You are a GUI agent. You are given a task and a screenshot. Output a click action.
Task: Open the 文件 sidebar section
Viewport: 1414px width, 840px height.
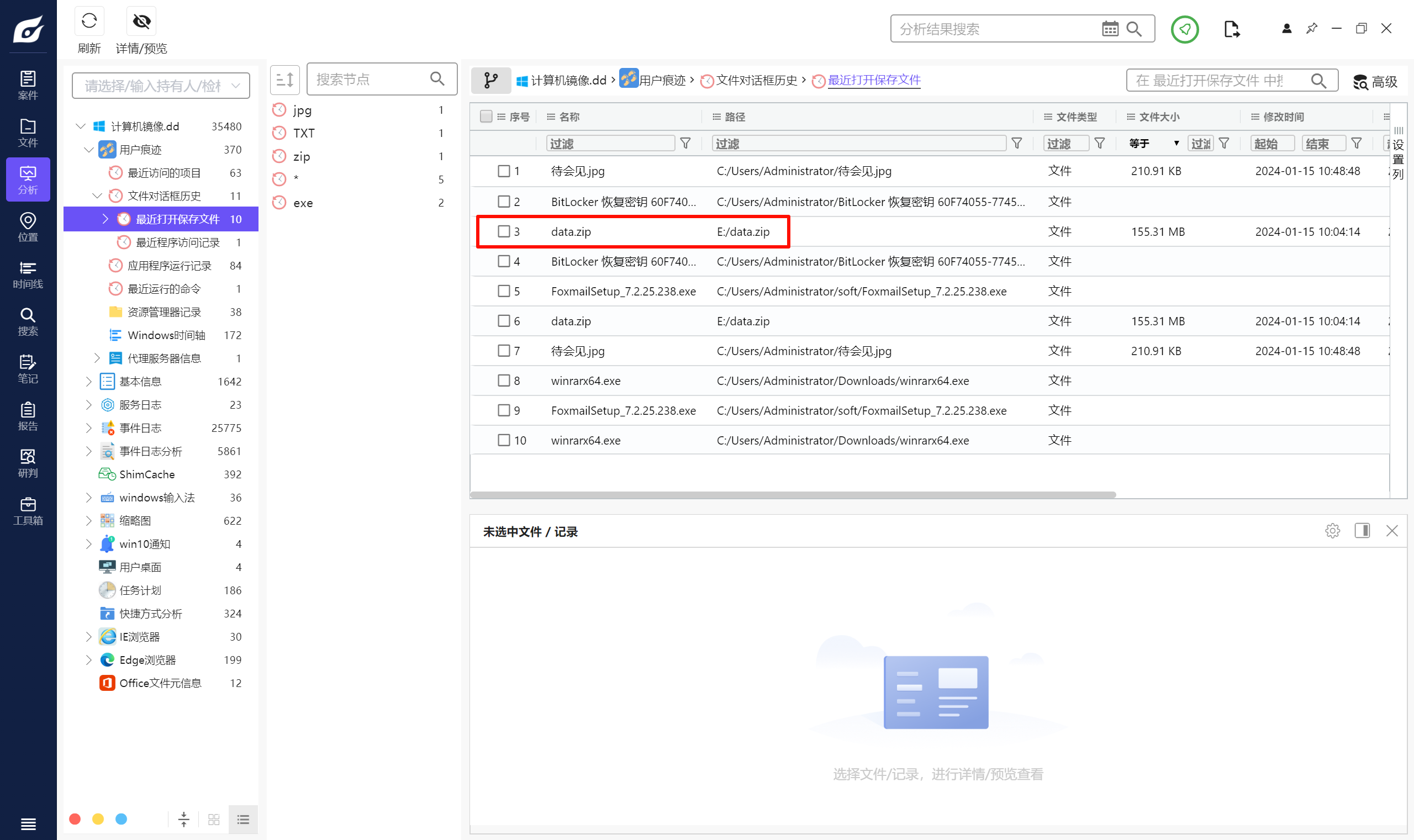tap(28, 133)
